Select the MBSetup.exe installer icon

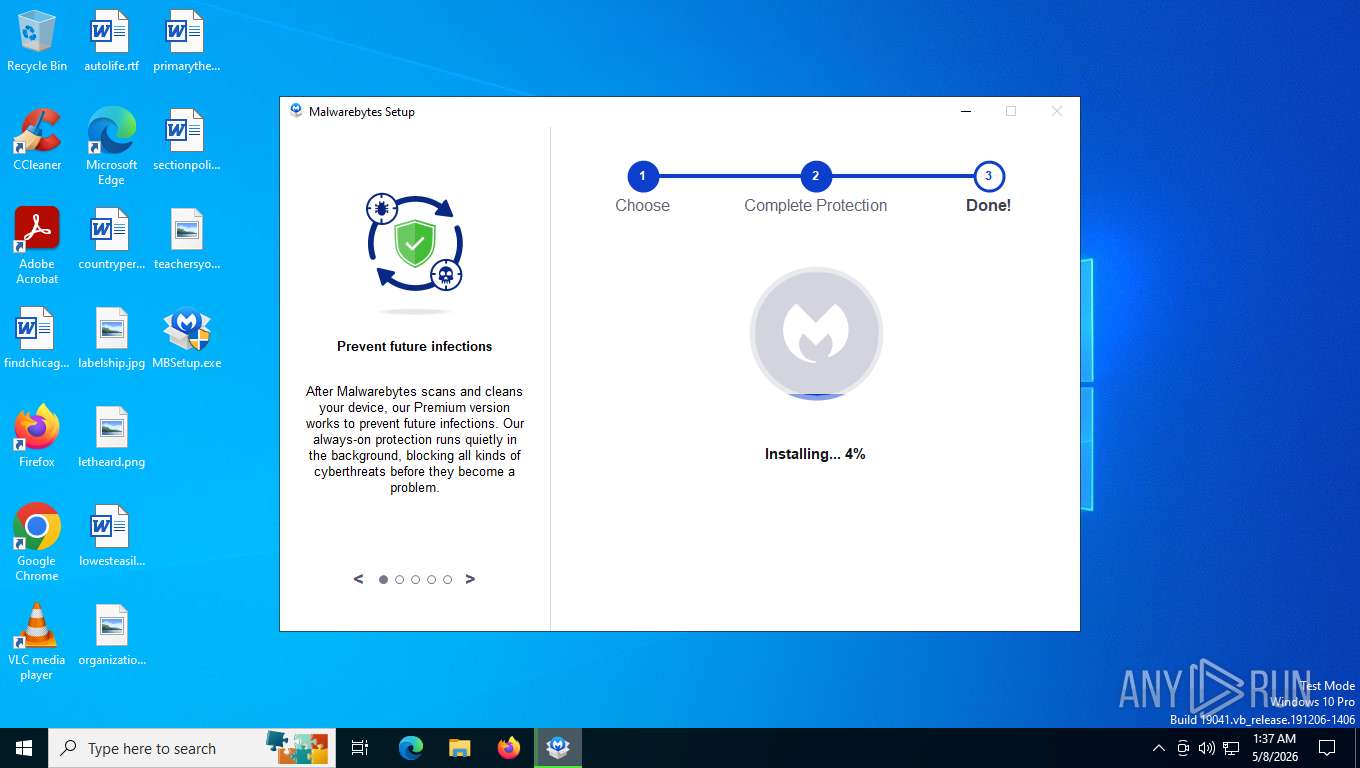186,338
